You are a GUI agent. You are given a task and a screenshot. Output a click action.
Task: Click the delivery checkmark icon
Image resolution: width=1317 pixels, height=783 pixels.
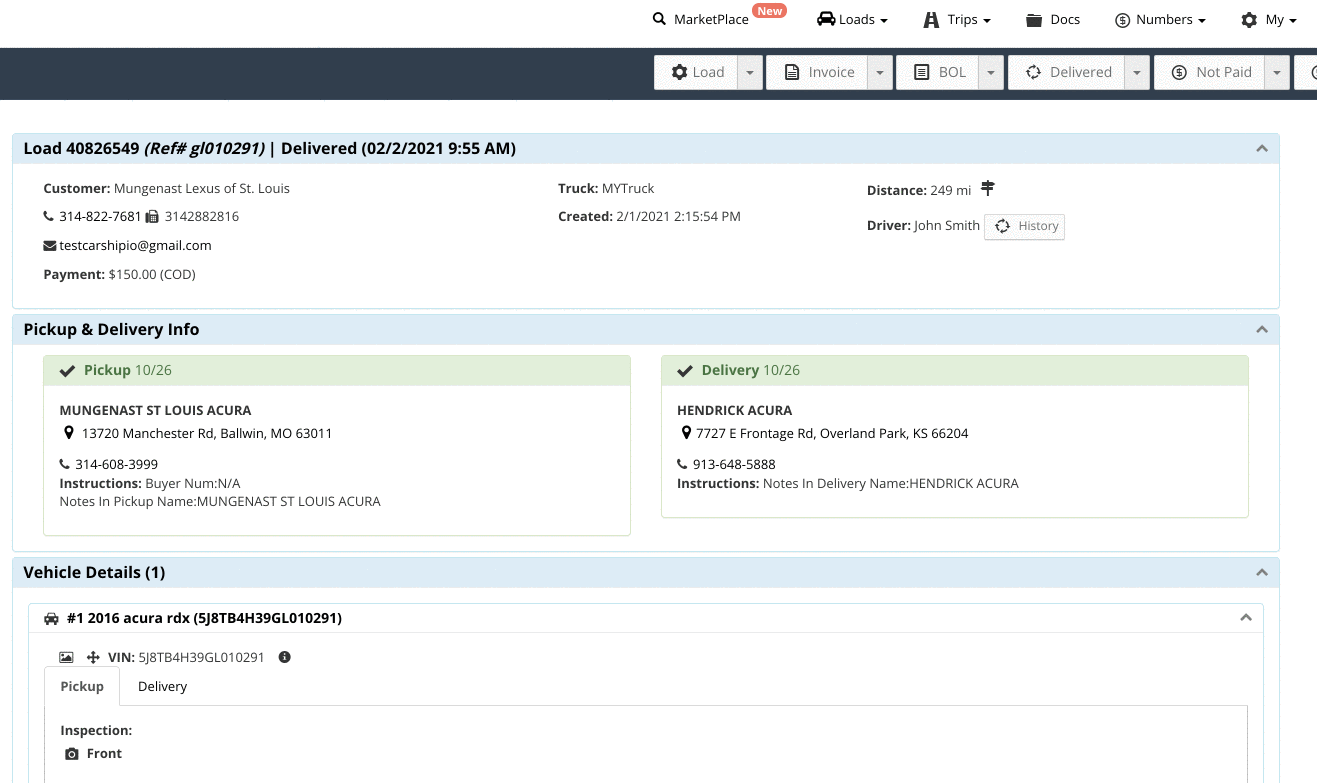pyautogui.click(x=685, y=371)
